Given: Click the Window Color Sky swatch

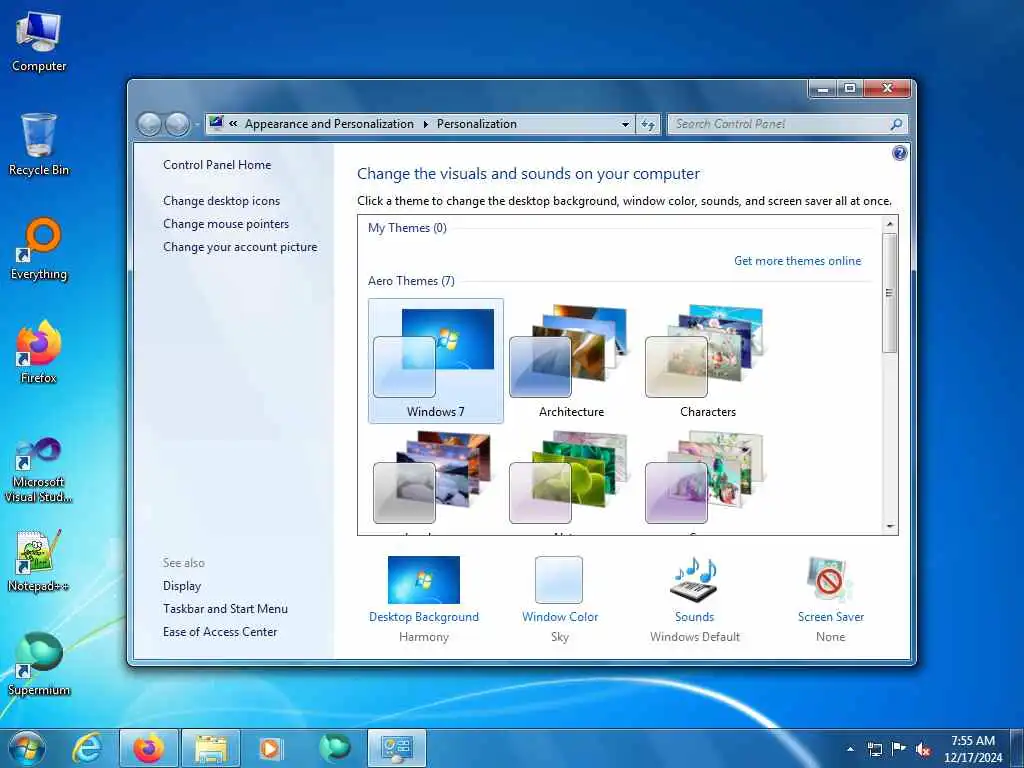Looking at the screenshot, I should pos(559,580).
